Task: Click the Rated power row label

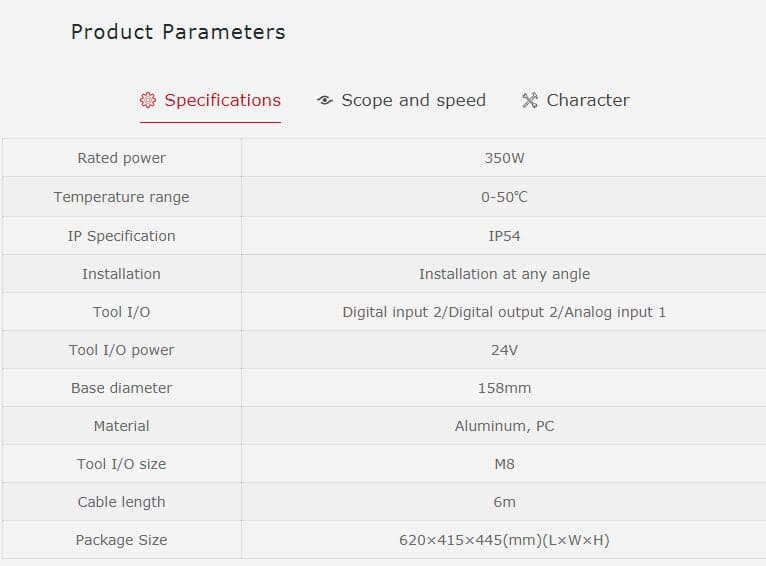Action: click(x=122, y=158)
